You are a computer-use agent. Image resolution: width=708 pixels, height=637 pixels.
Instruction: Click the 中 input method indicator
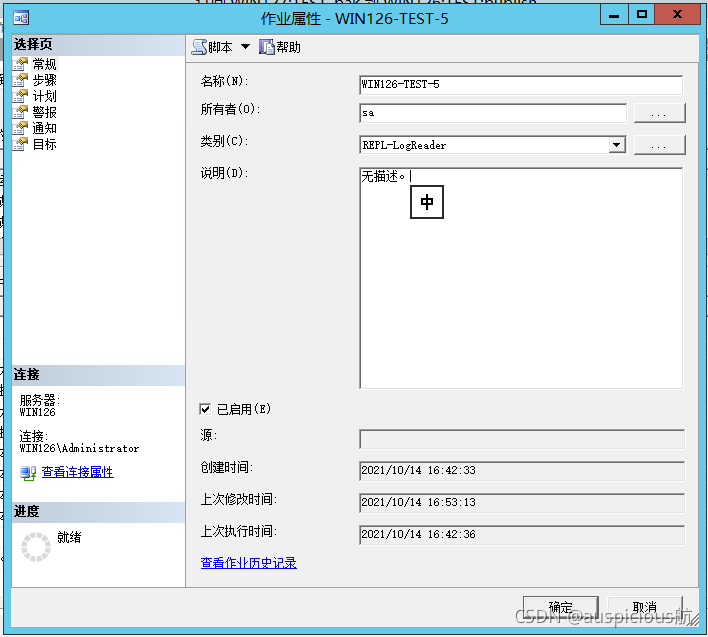point(427,202)
